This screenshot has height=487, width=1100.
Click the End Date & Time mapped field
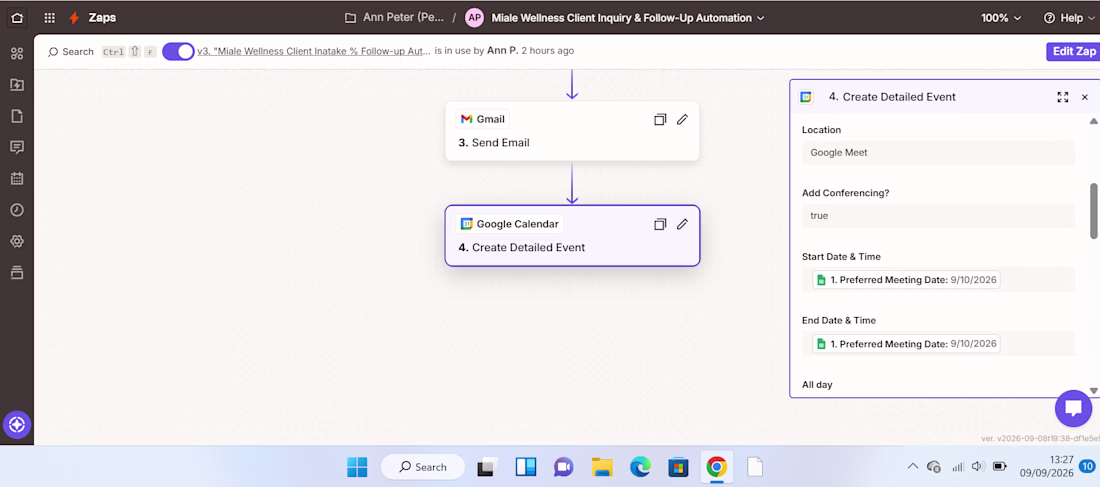[939, 343]
